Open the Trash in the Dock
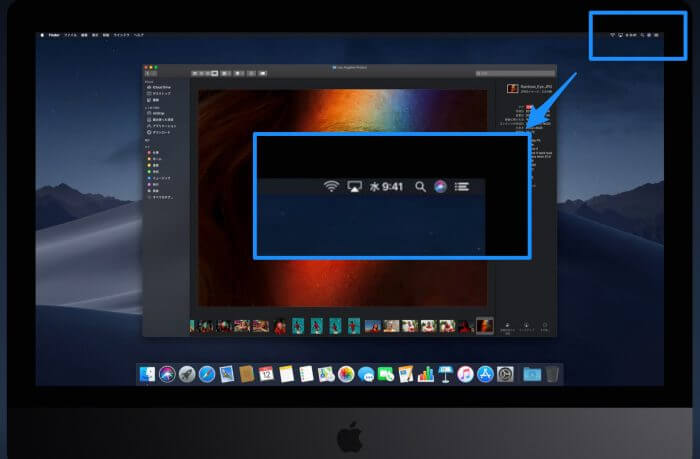The width and height of the screenshot is (700, 459). 552,374
